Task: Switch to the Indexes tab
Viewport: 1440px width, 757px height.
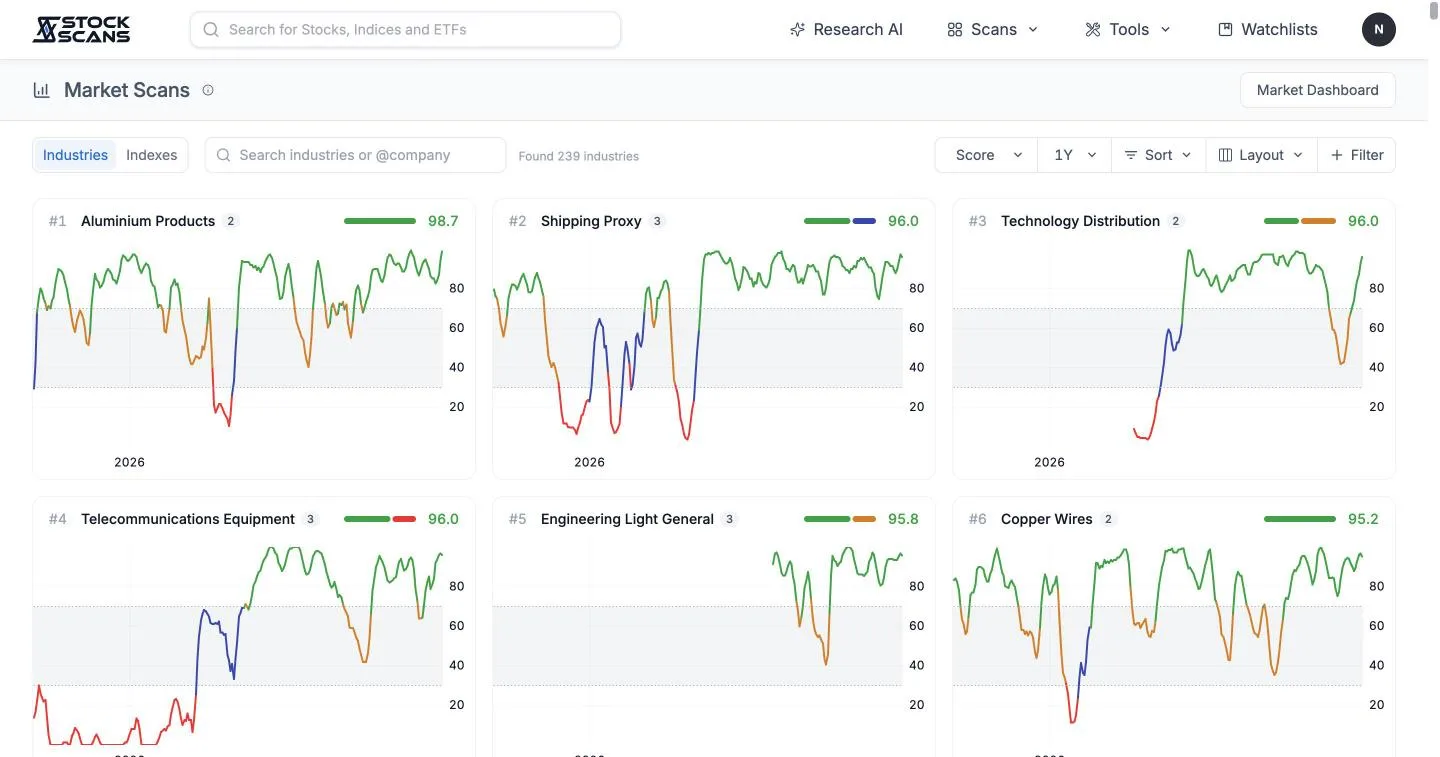Action: click(x=152, y=155)
